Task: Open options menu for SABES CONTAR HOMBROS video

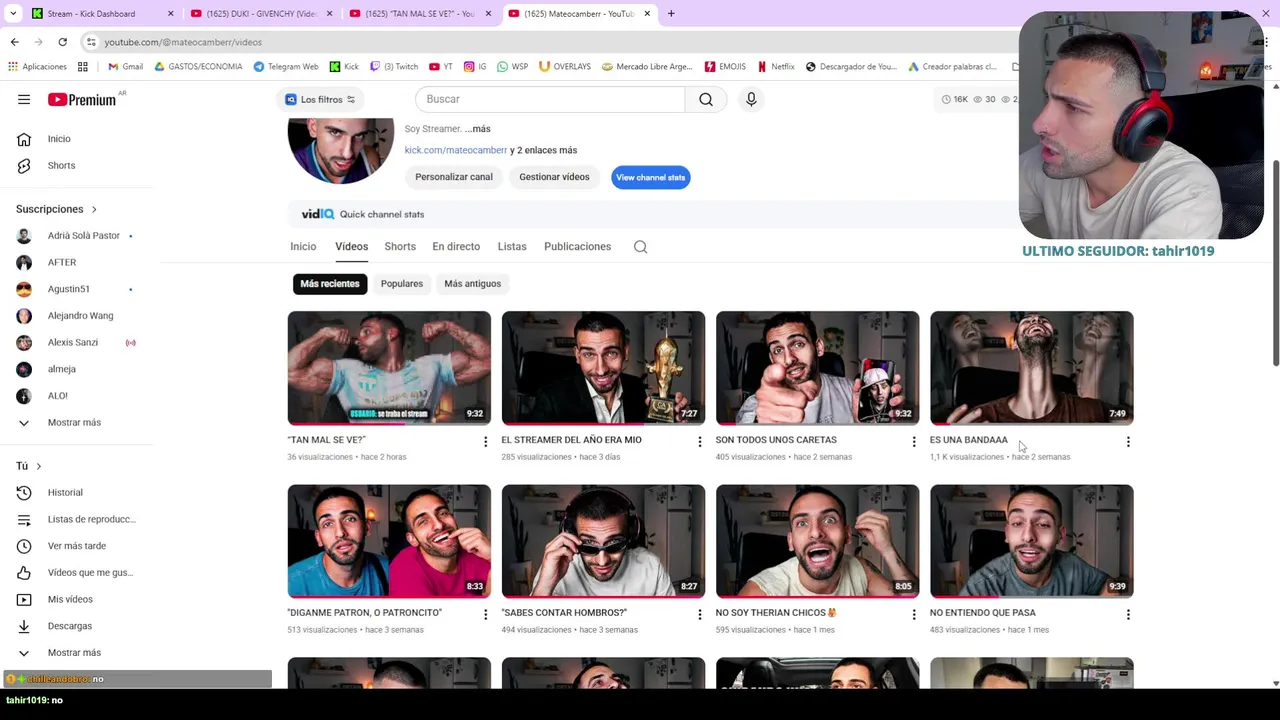Action: click(x=700, y=614)
